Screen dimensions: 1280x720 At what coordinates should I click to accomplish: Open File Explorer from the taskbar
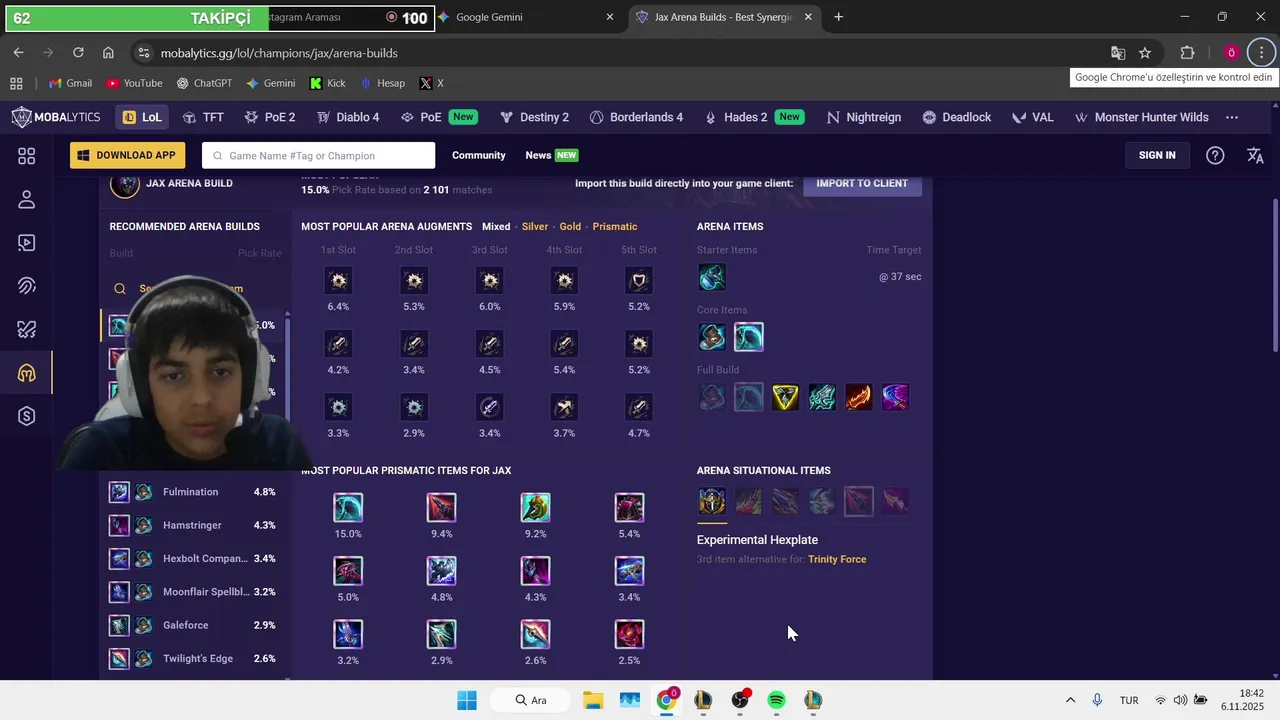pos(593,700)
